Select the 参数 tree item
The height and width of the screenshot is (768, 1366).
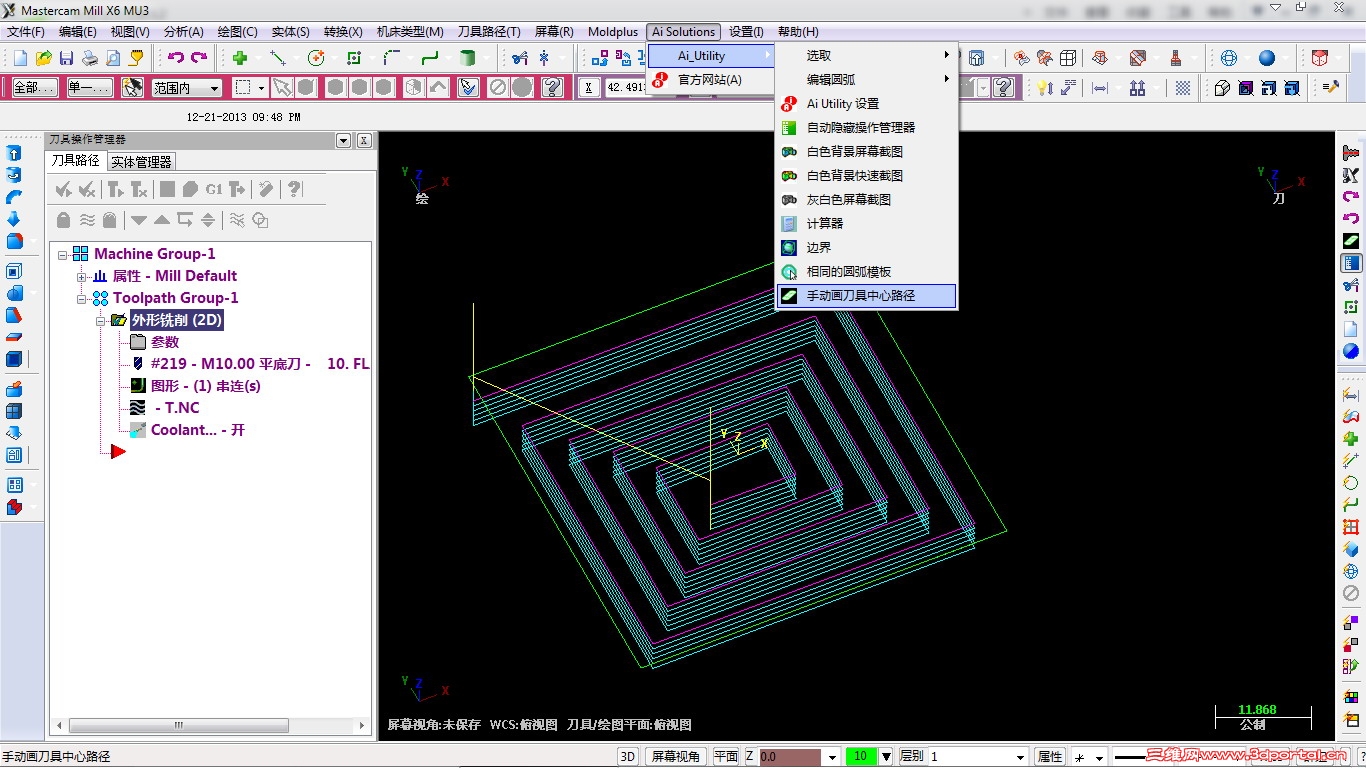point(165,342)
